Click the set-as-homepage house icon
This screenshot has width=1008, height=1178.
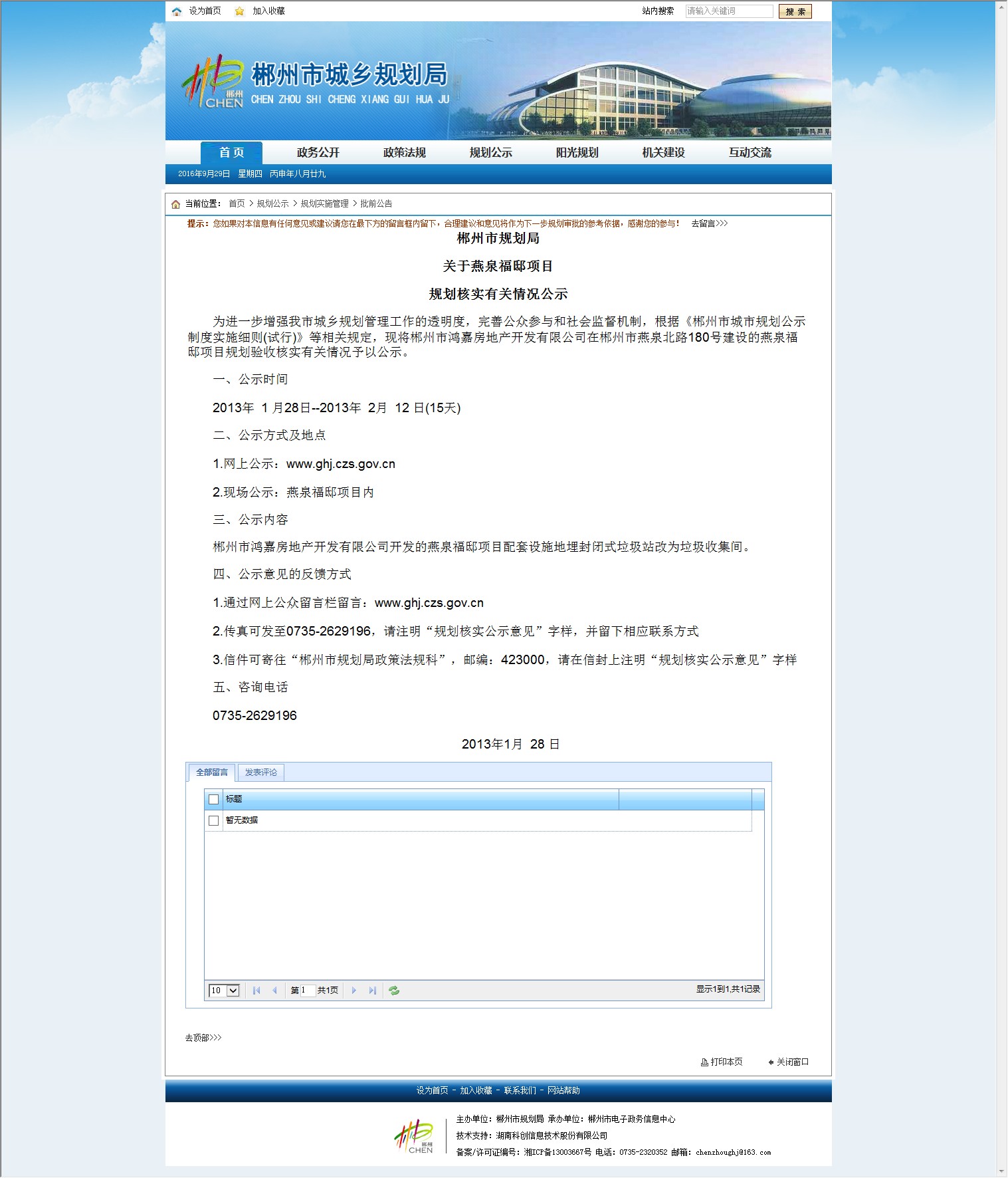pos(176,11)
